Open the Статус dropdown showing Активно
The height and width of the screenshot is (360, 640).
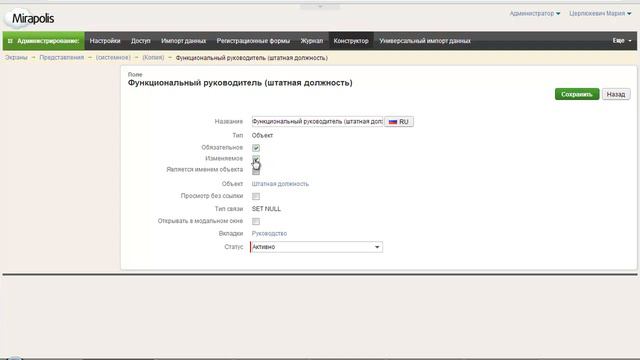coord(316,247)
